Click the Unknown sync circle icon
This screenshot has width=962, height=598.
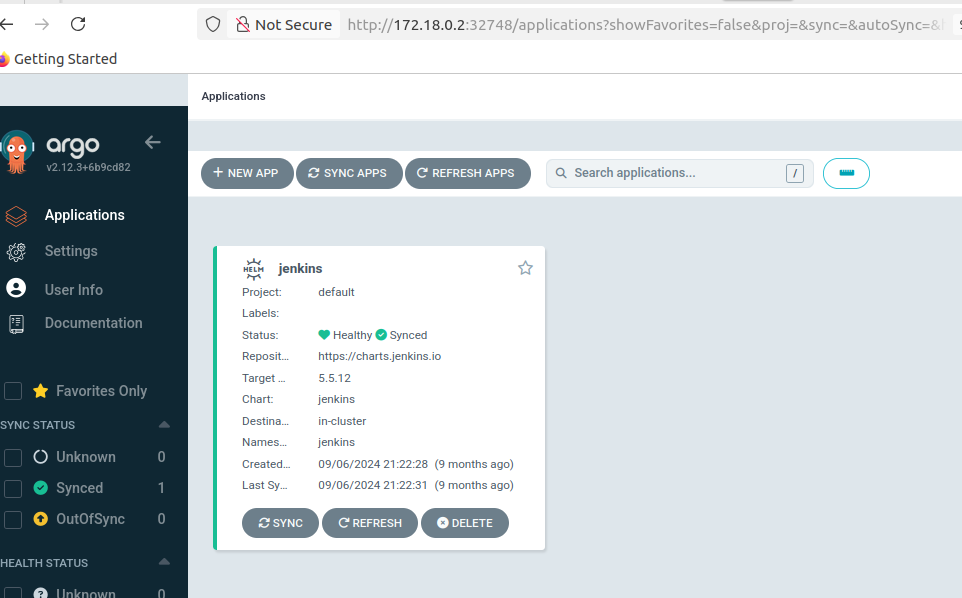coord(40,457)
